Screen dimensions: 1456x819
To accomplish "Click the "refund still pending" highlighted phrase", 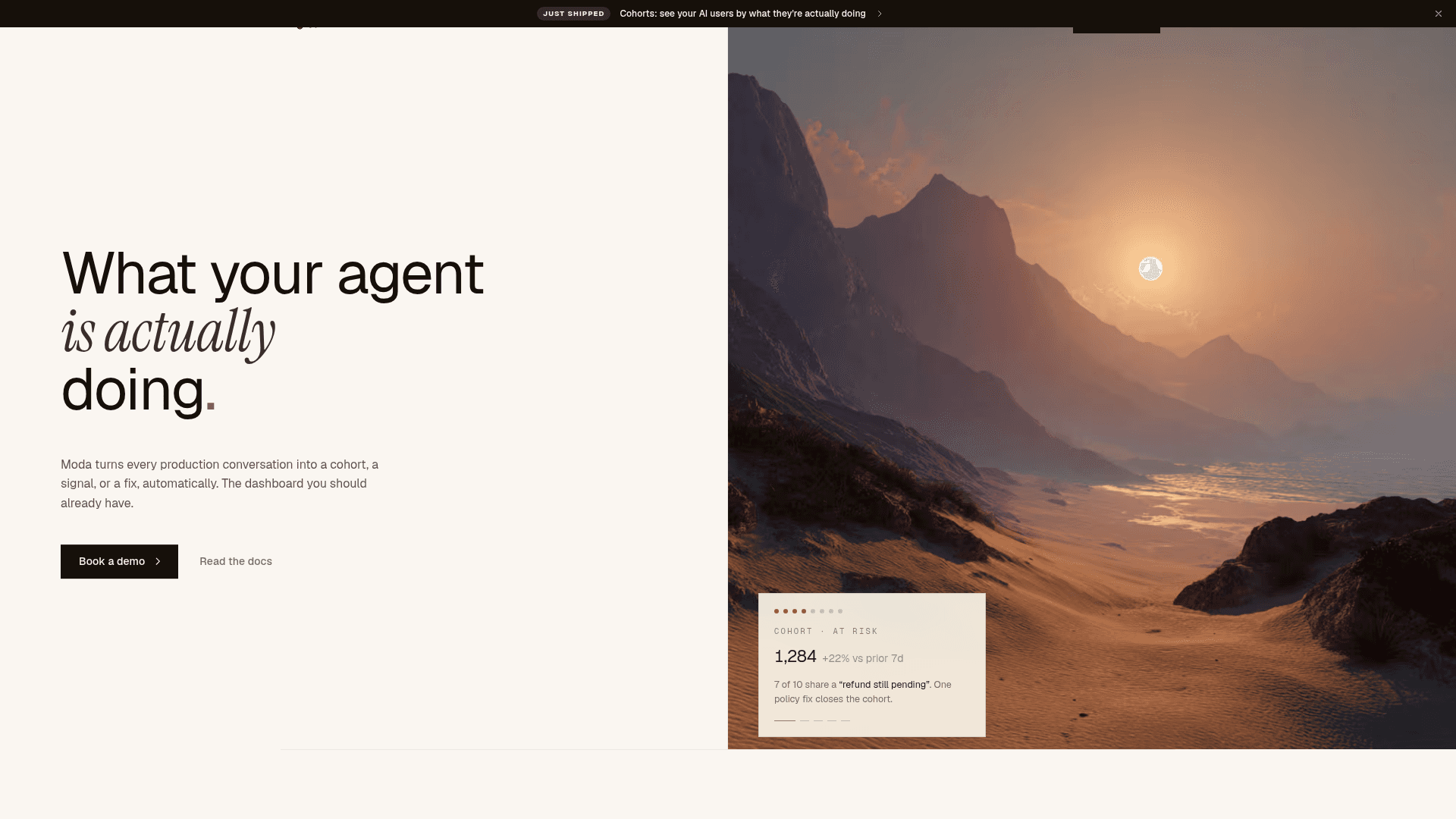I will (884, 685).
